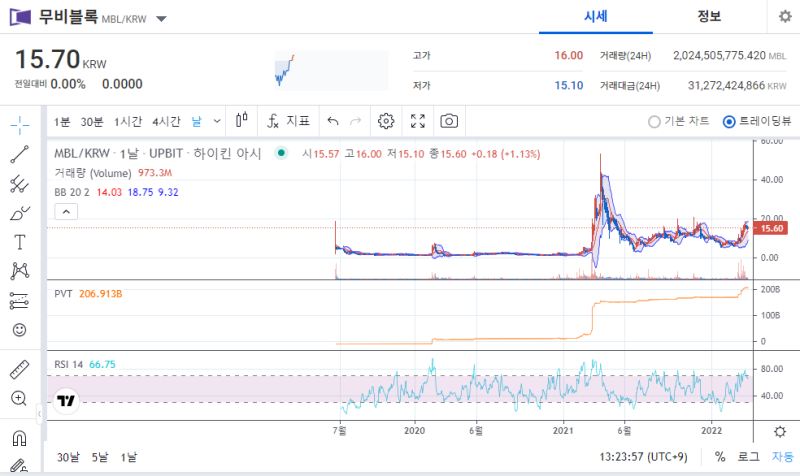Click the Movie Bloc coin logo
Screen dimensions: 800x476
pyautogui.click(x=20, y=17)
